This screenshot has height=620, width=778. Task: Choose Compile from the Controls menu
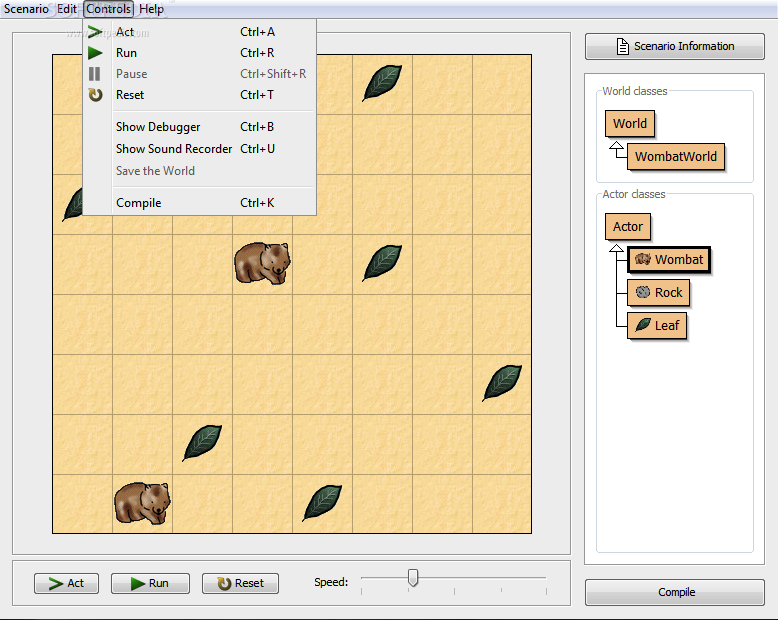pos(138,203)
